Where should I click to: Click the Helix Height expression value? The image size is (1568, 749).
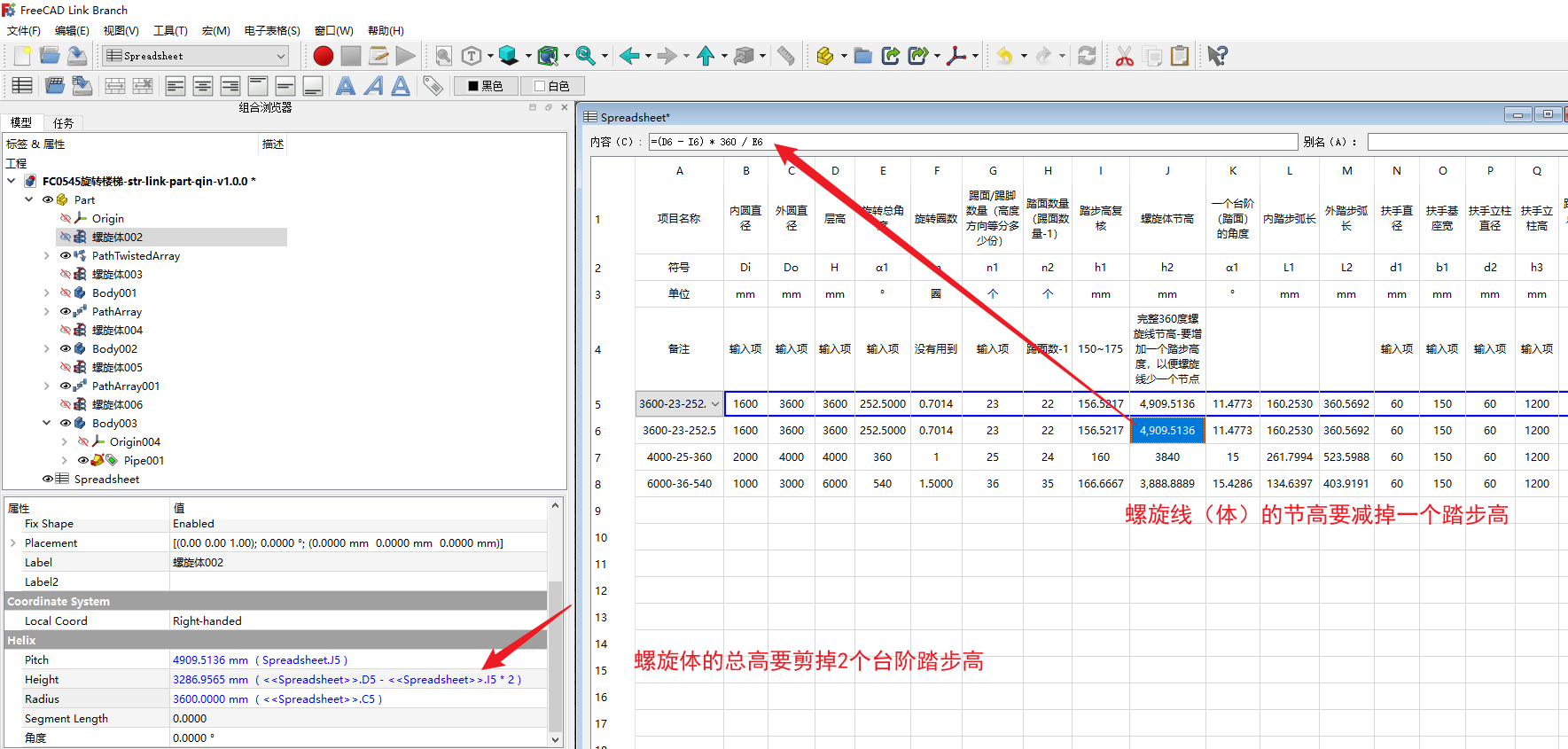click(346, 680)
